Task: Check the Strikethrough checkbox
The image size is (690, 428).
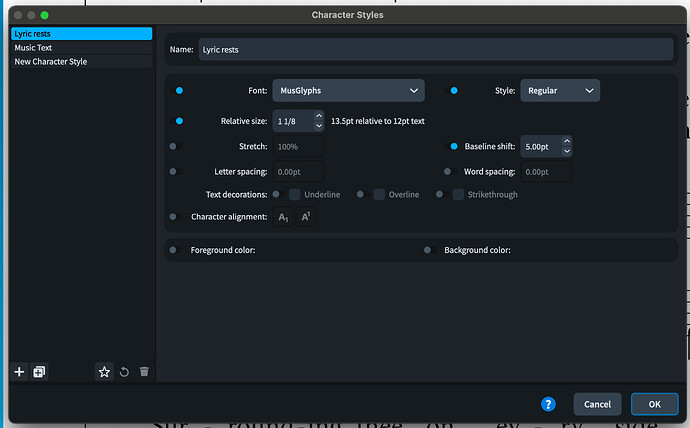Action: coord(458,194)
